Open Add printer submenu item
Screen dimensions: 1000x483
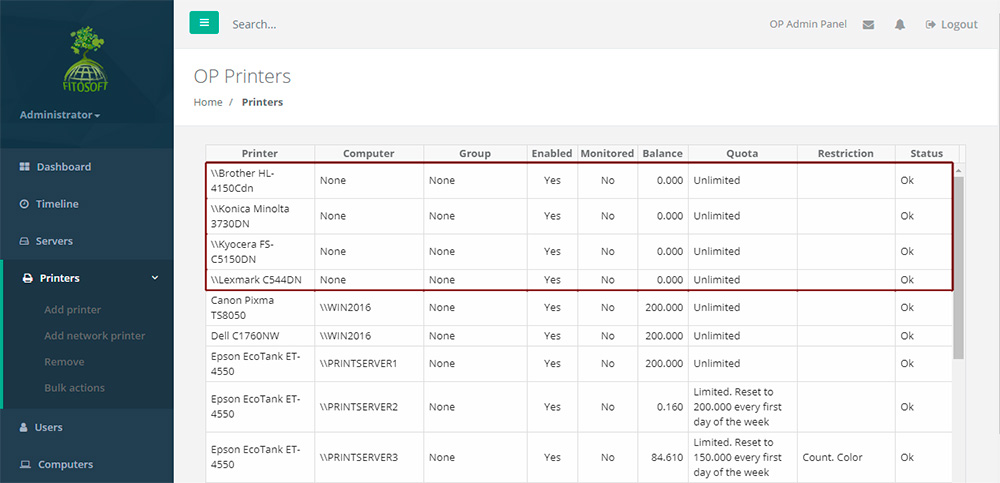click(x=72, y=310)
